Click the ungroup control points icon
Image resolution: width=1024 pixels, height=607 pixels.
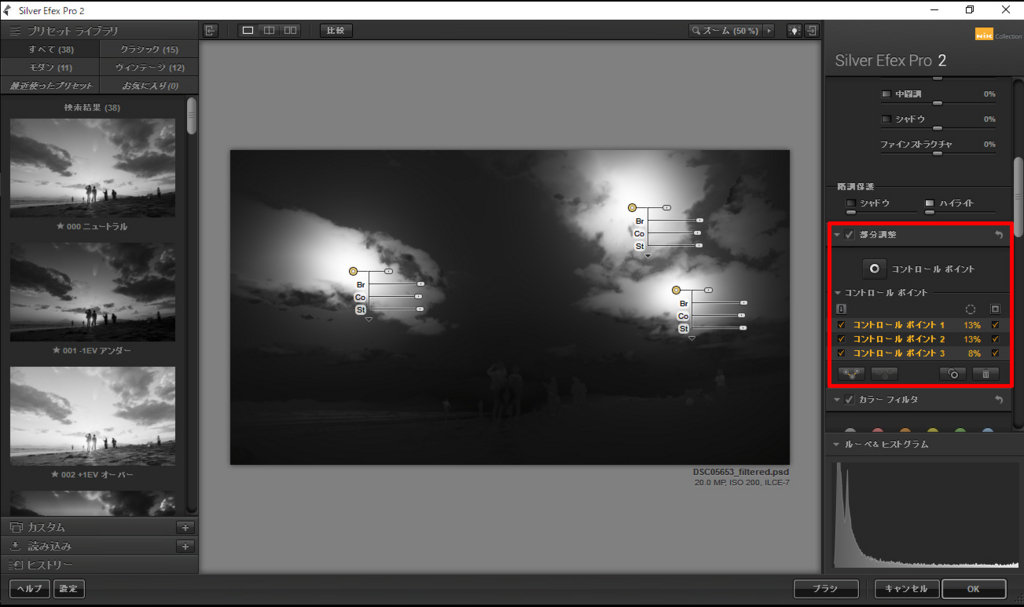(884, 374)
